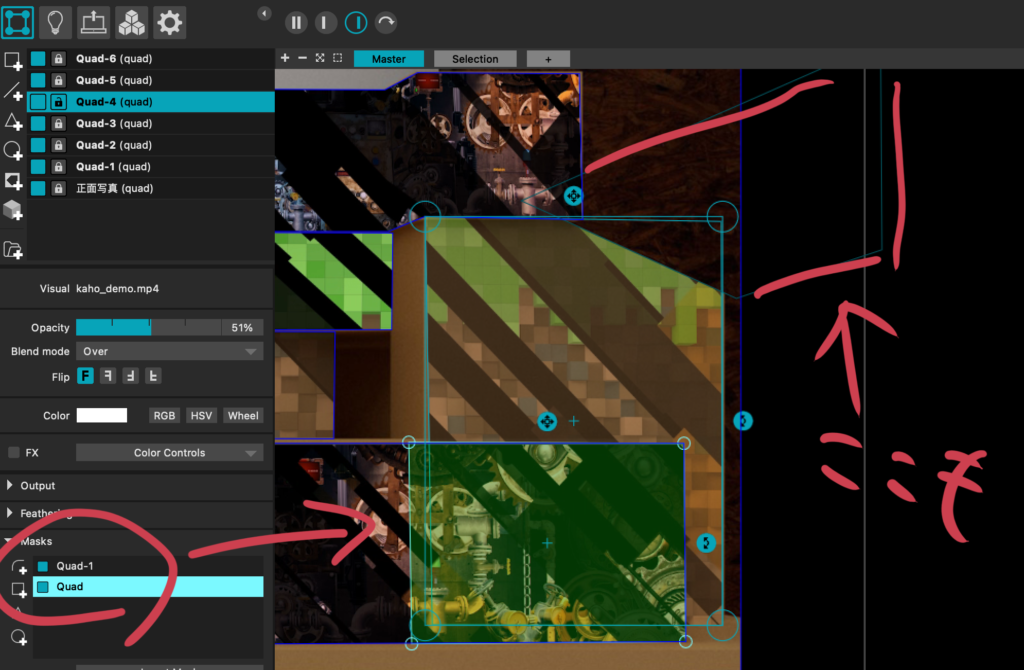
Task: Enable the FX checkbox
Action: 14,453
